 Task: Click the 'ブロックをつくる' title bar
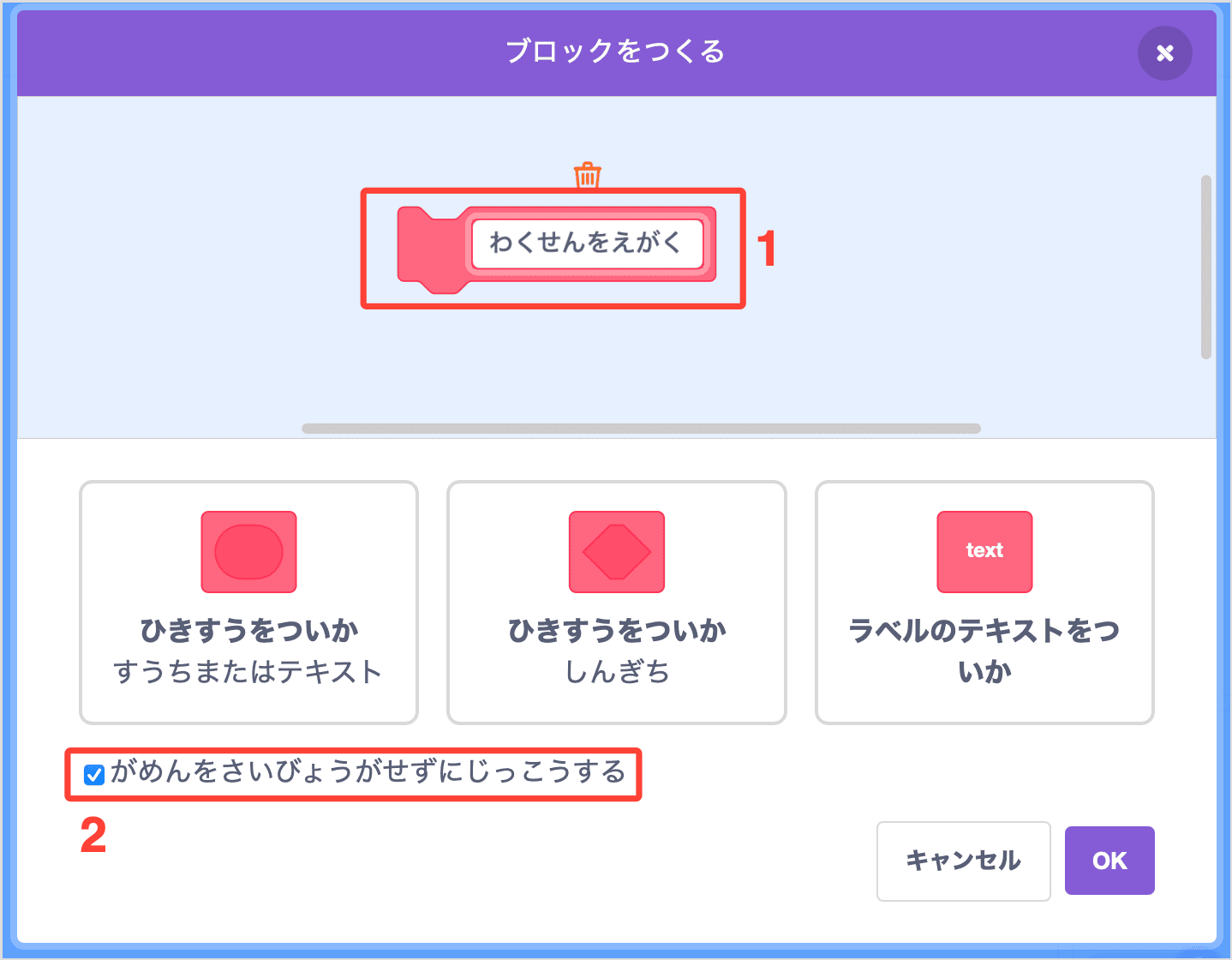point(616,51)
